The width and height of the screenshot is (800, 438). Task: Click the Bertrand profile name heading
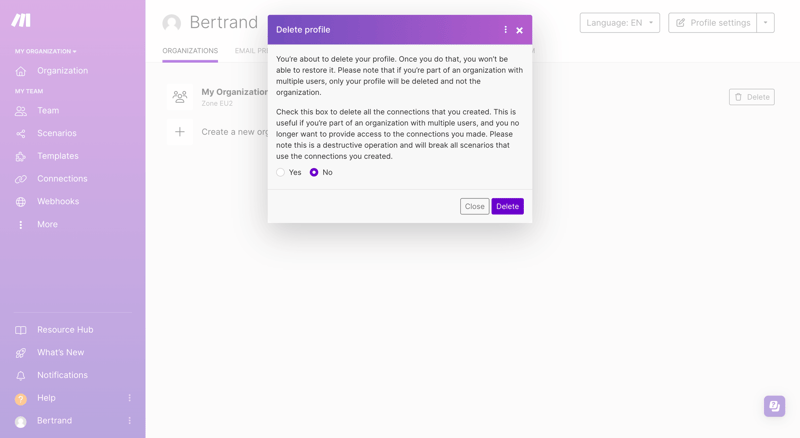[x=223, y=22]
